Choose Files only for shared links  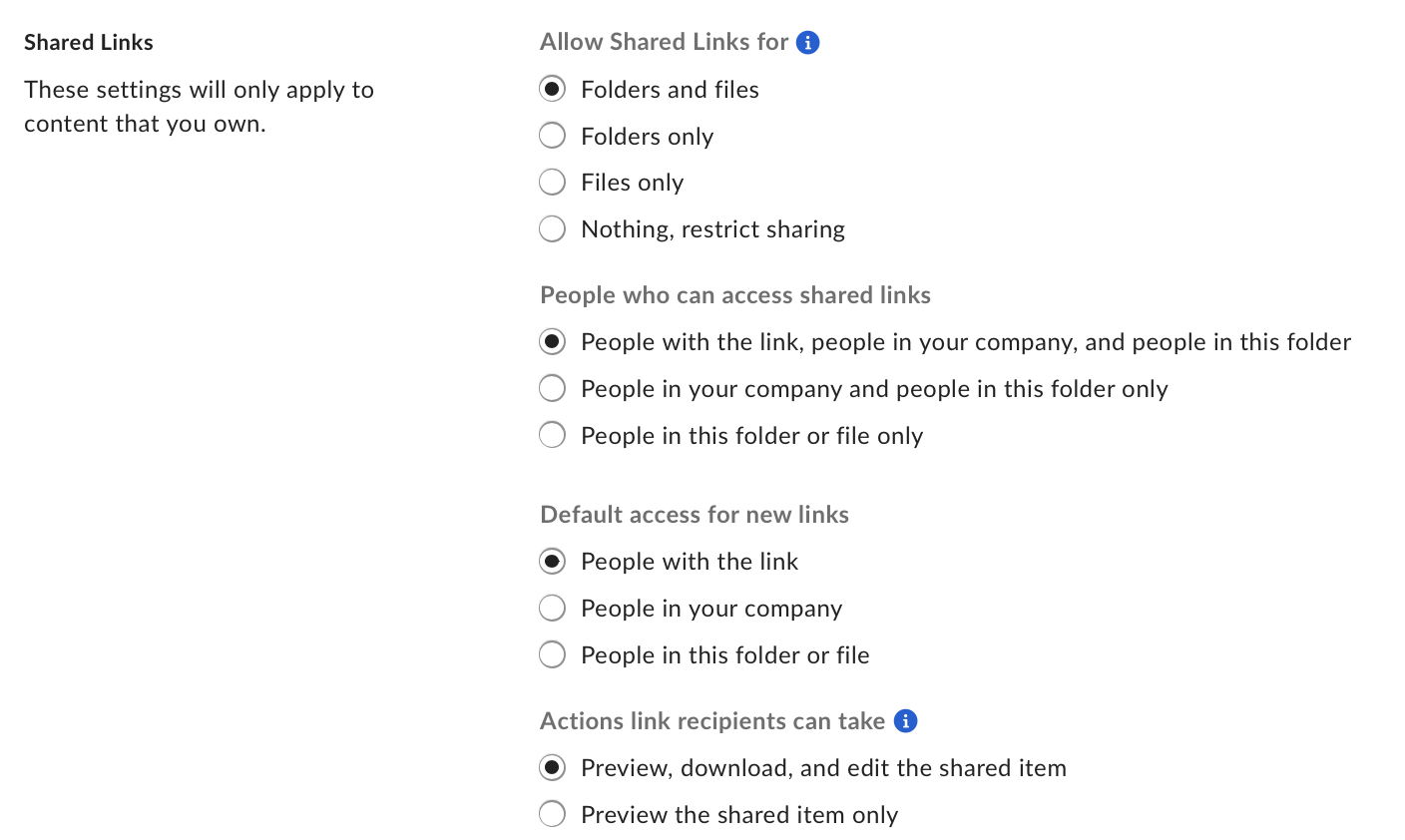pos(552,182)
